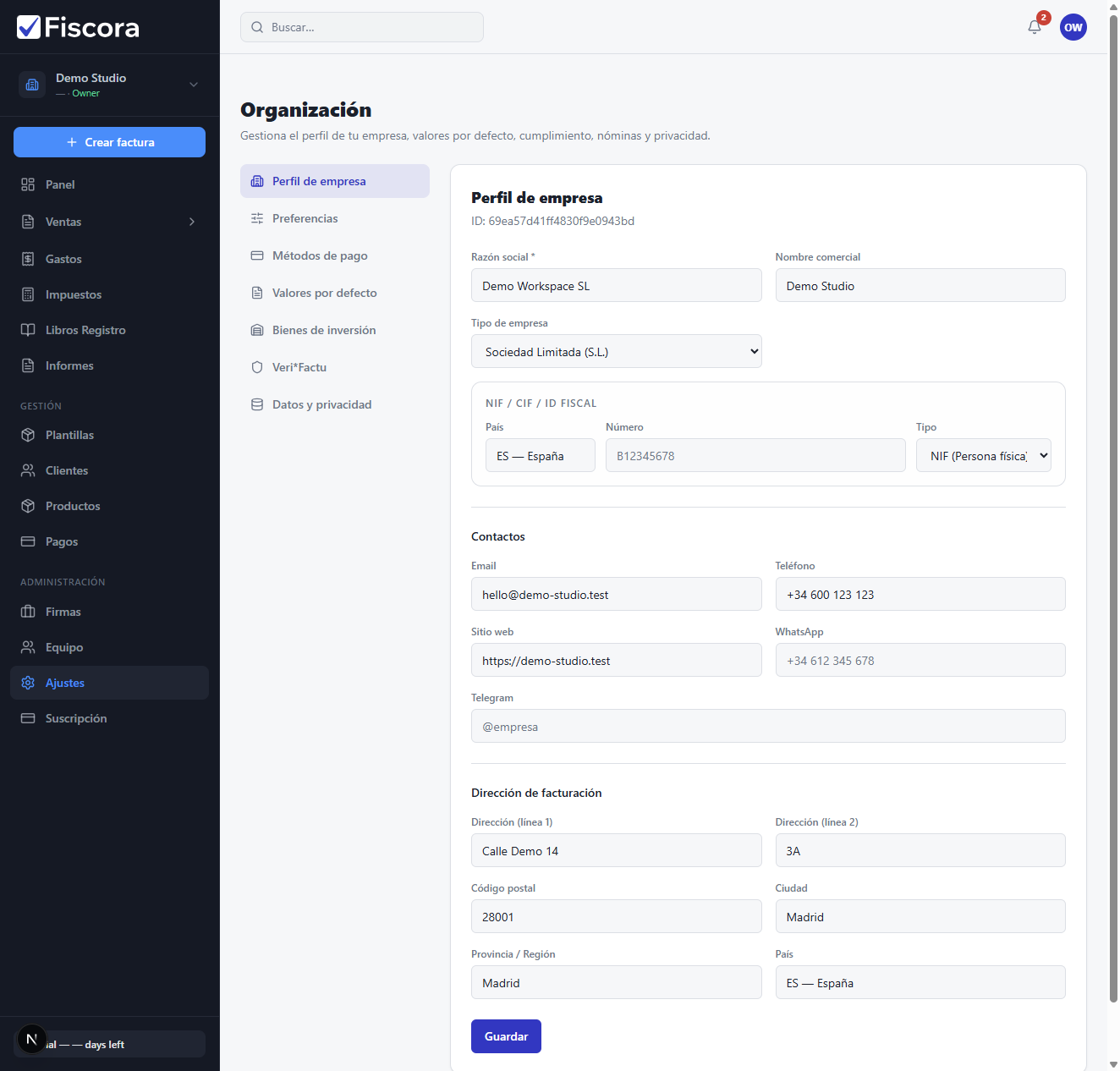The image size is (1120, 1071).
Task: Click the Panel dashboard icon
Action: (28, 184)
